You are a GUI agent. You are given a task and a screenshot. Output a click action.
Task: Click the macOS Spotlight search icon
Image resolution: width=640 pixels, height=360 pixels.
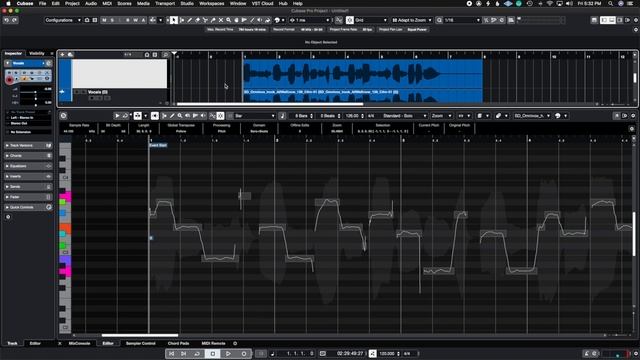point(610,3)
